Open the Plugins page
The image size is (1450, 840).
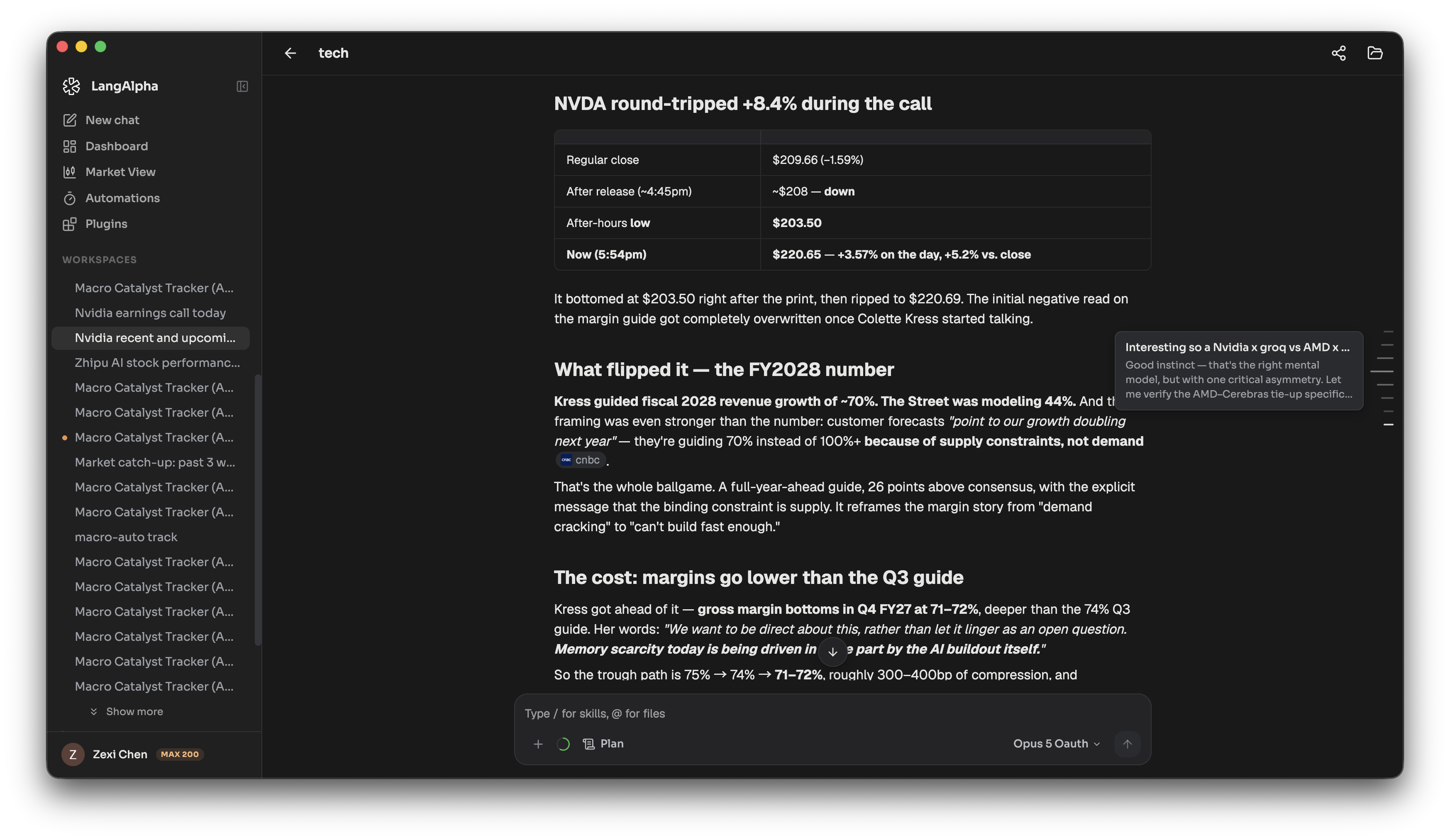point(95,224)
